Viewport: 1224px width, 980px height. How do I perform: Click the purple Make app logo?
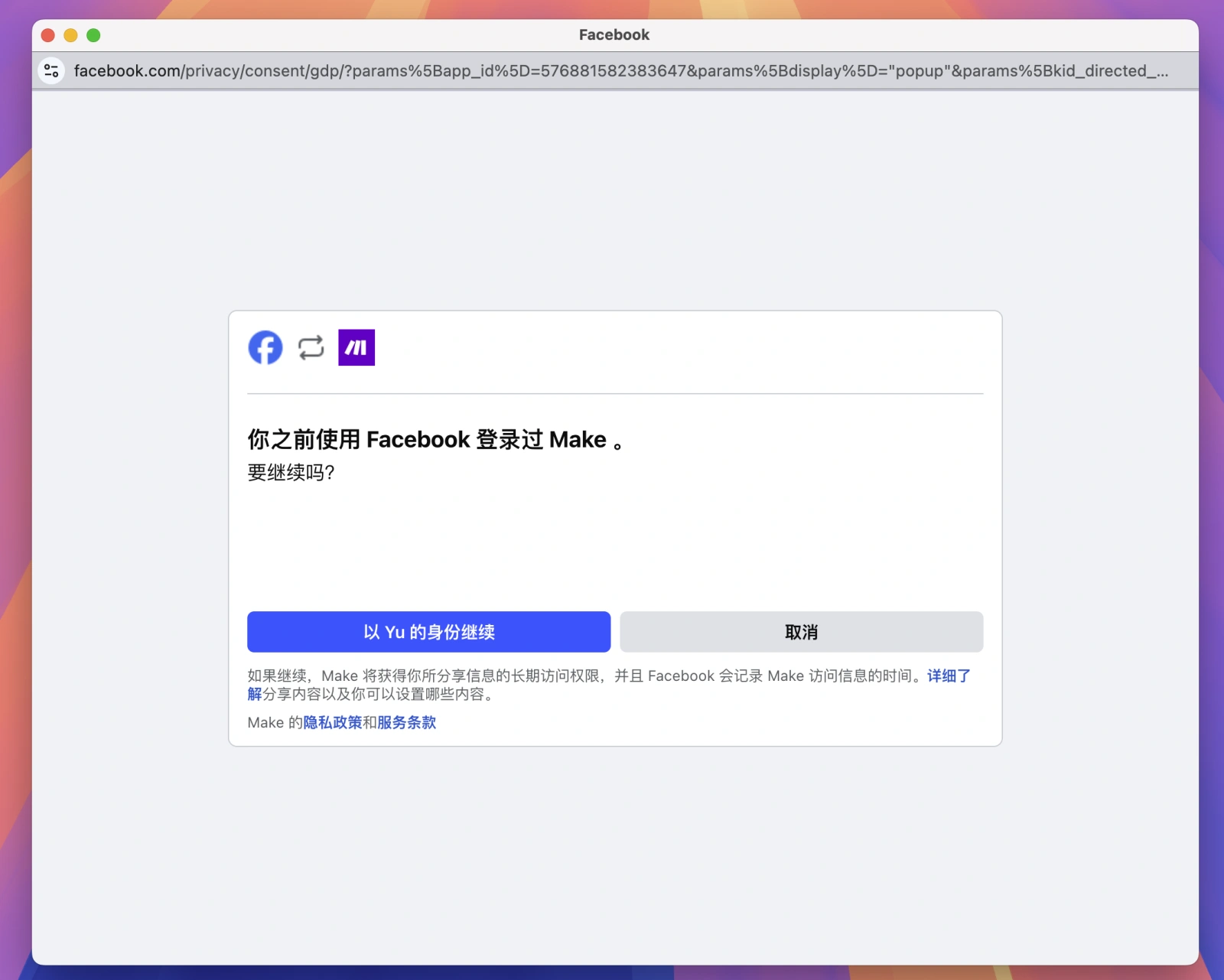pyautogui.click(x=356, y=347)
